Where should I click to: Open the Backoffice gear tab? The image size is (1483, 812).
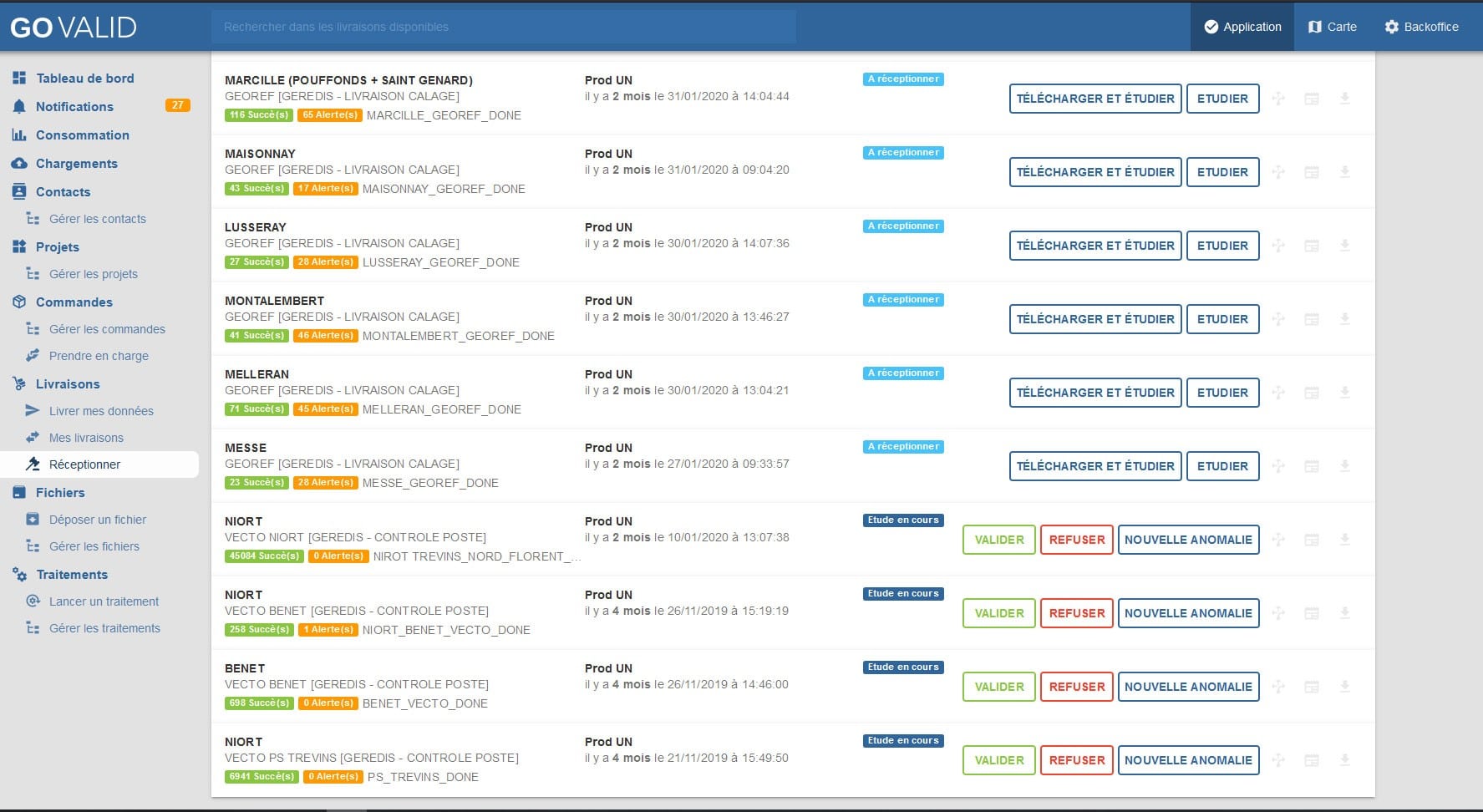[x=1421, y=27]
